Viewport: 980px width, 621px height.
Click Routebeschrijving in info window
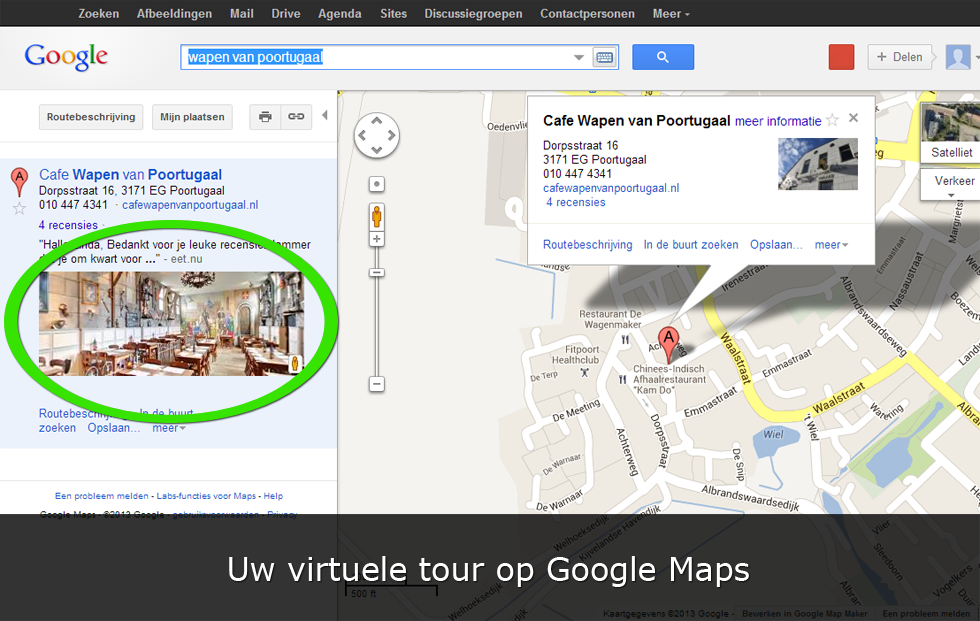(x=588, y=245)
